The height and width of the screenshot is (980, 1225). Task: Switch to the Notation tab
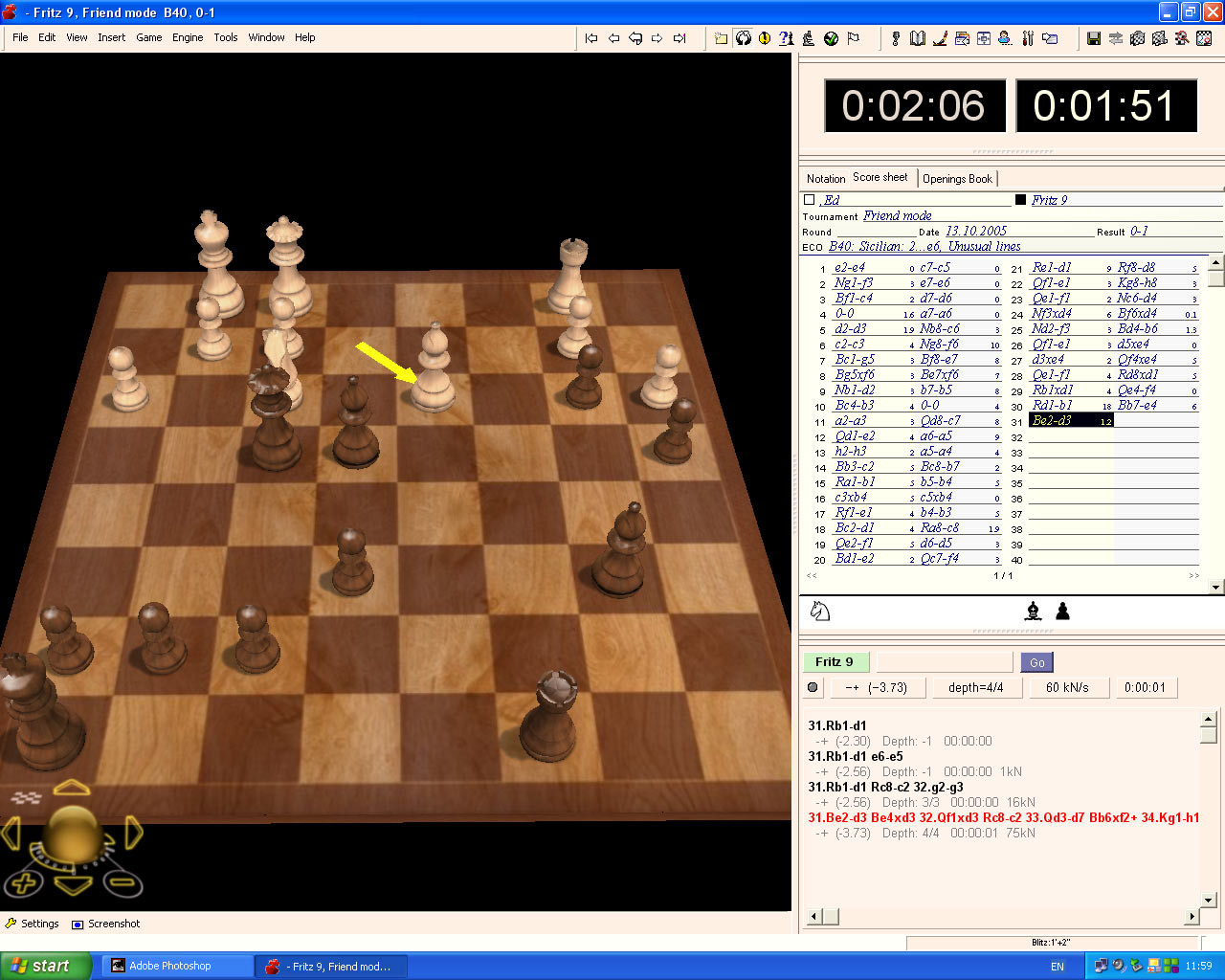click(x=825, y=179)
